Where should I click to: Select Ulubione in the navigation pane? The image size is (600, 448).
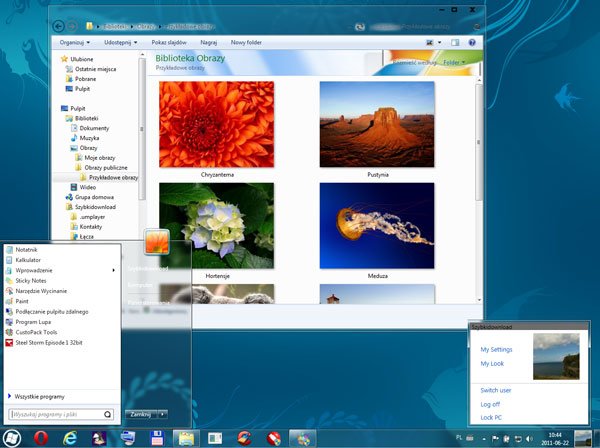click(77, 59)
